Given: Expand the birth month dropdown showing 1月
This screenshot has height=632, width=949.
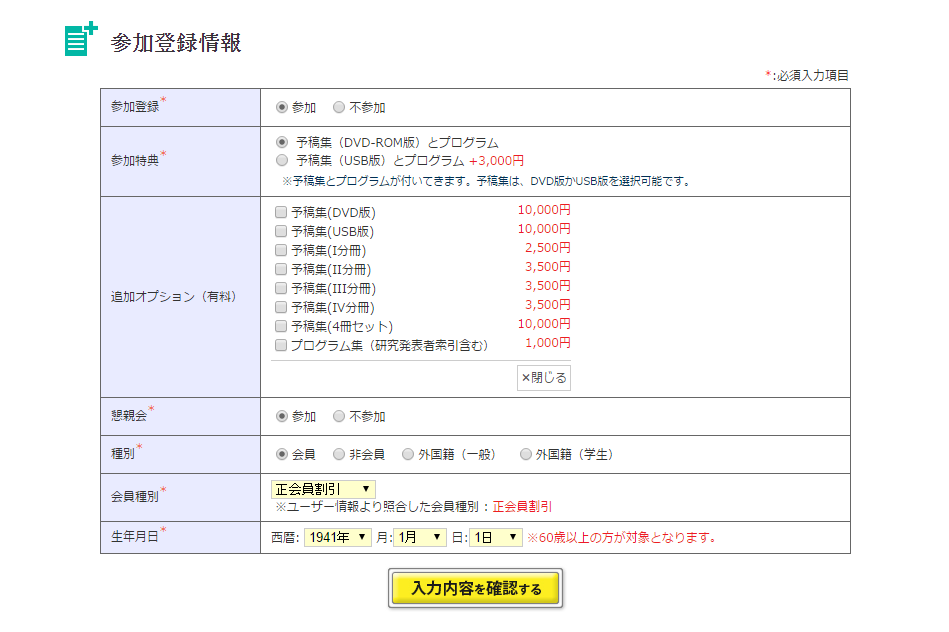Looking at the screenshot, I should click(x=420, y=538).
